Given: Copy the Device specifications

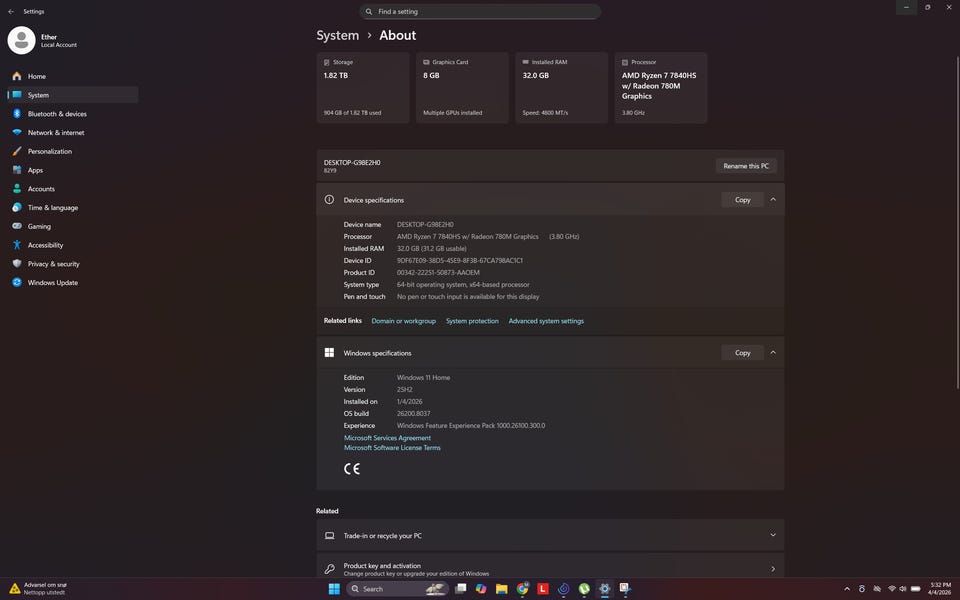Looking at the screenshot, I should (742, 200).
